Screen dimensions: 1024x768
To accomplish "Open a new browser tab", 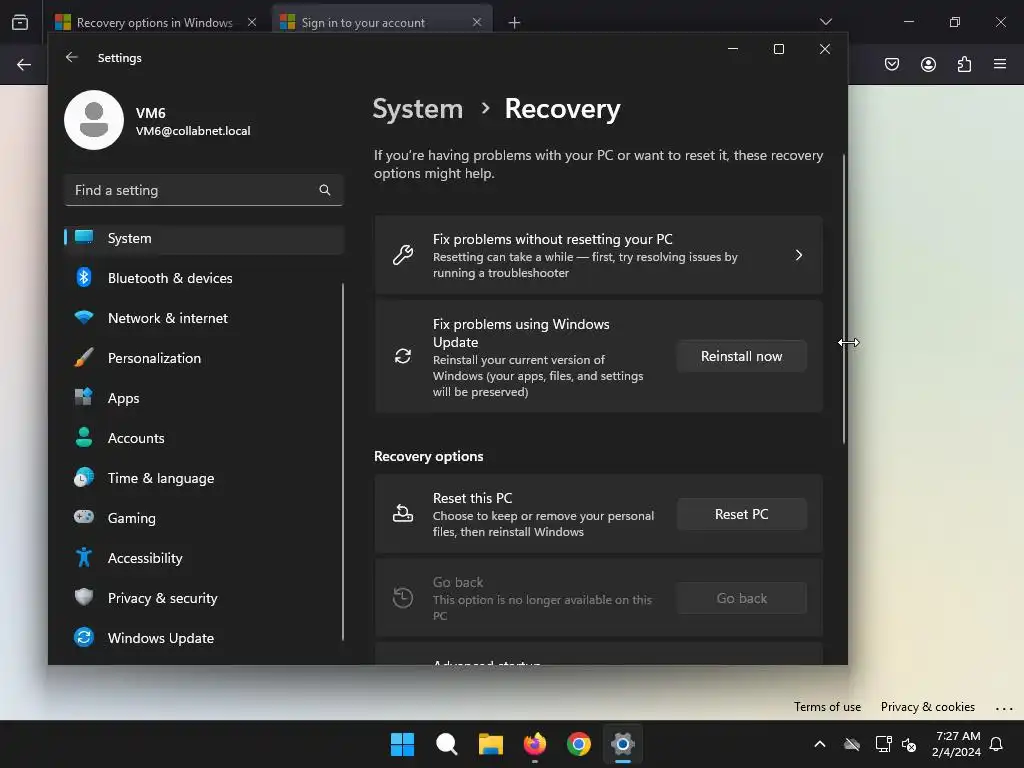I will pyautogui.click(x=515, y=23).
